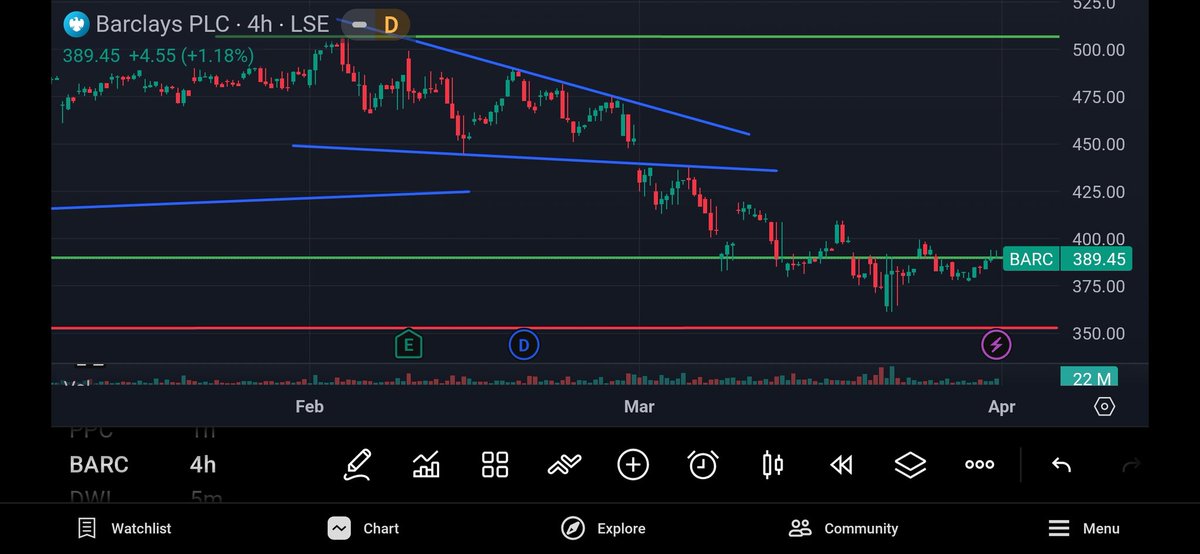This screenshot has height=554, width=1200.
Task: Open Barclays PLC symbol search
Action: click(x=212, y=23)
